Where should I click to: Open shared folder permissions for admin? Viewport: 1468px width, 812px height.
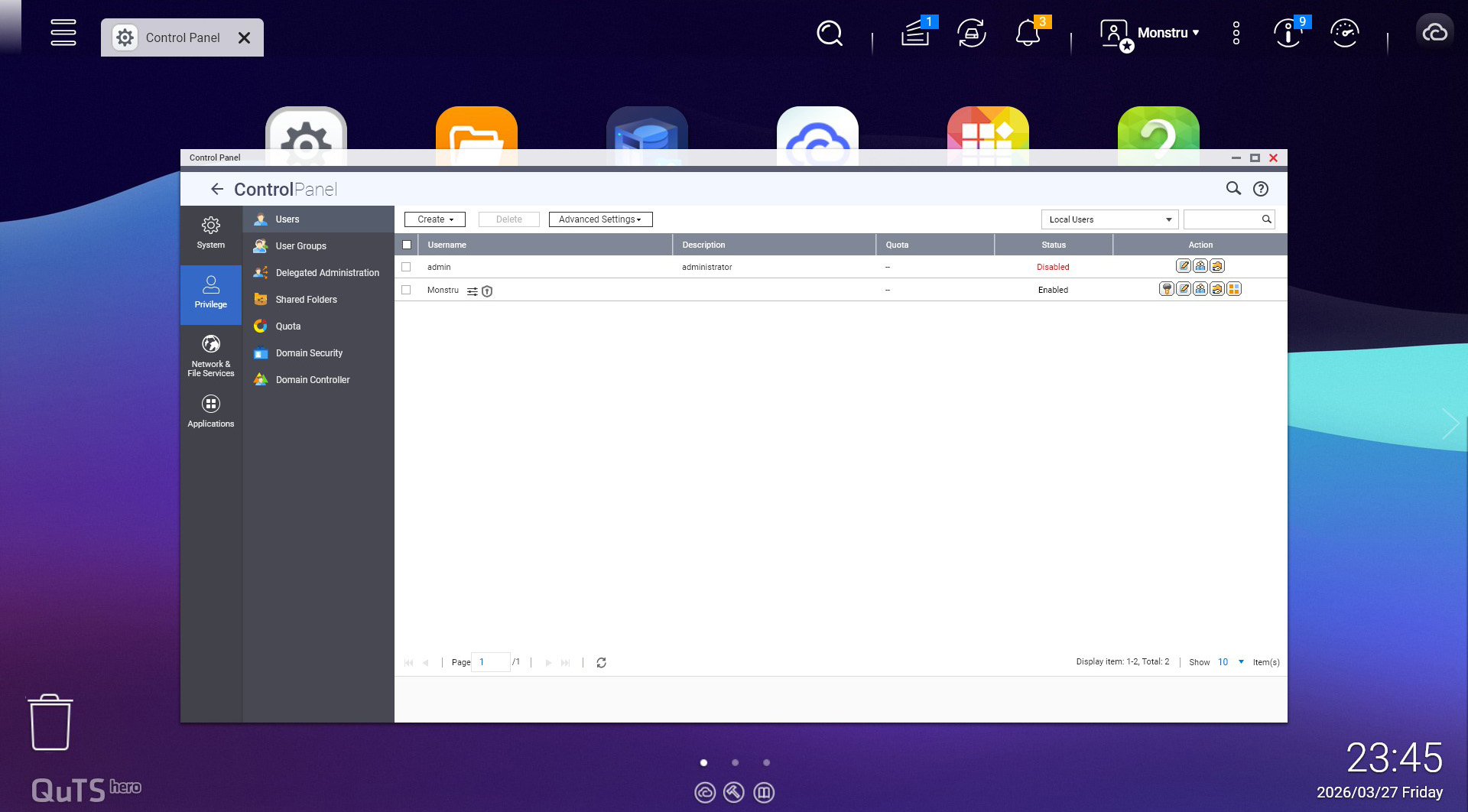[1217, 266]
